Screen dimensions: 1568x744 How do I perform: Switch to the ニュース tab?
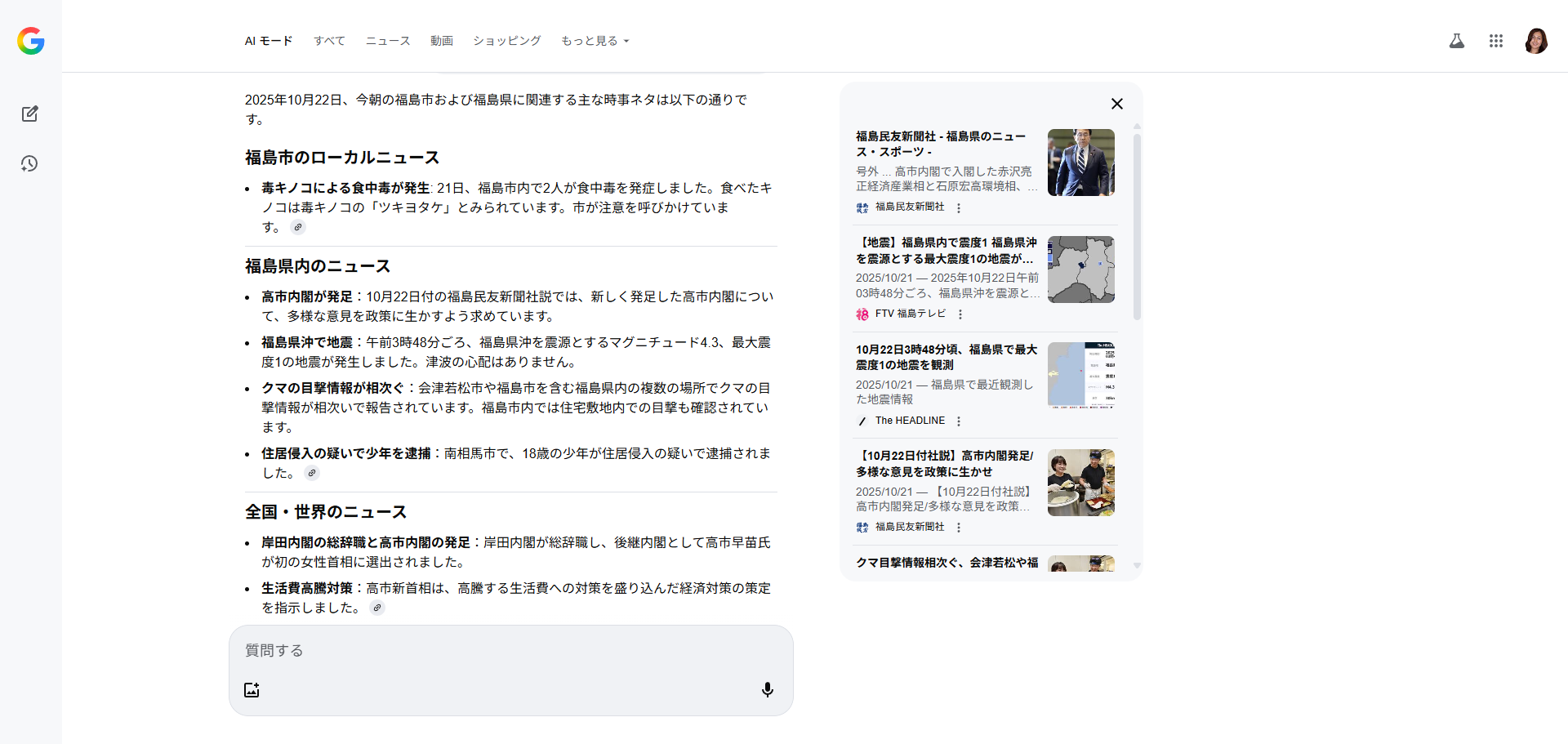387,41
